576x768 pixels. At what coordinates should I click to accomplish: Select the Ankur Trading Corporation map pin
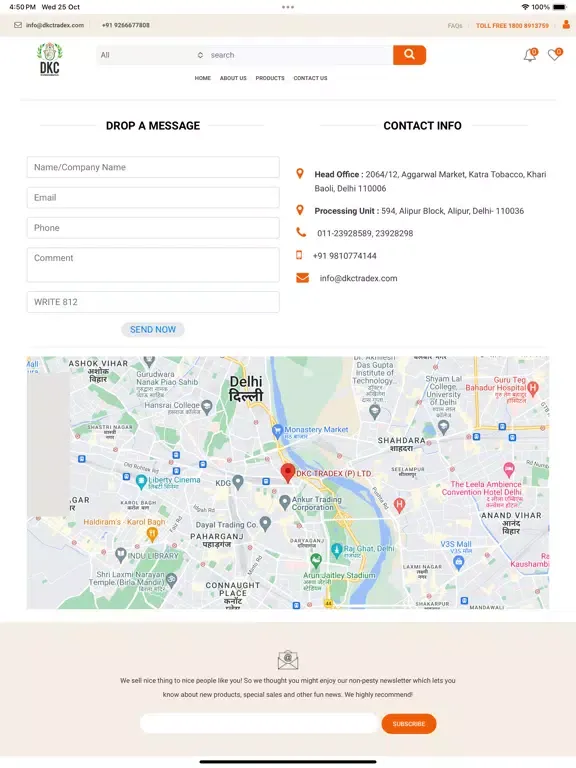tap(285, 502)
